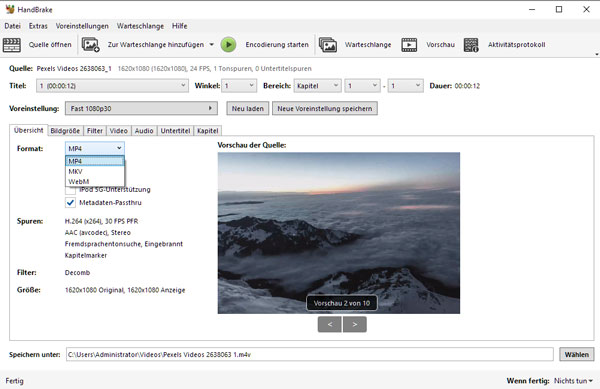
Task: Open the Datei menu
Action: point(13,26)
